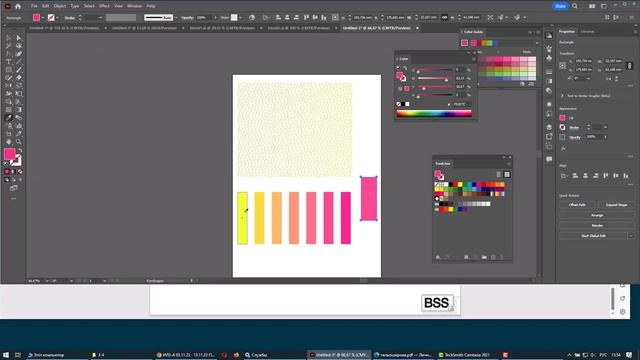Viewport: 640px width, 360px height.
Task: Click New Swatch icon in Swatches panel
Action: pyautogui.click(x=493, y=257)
